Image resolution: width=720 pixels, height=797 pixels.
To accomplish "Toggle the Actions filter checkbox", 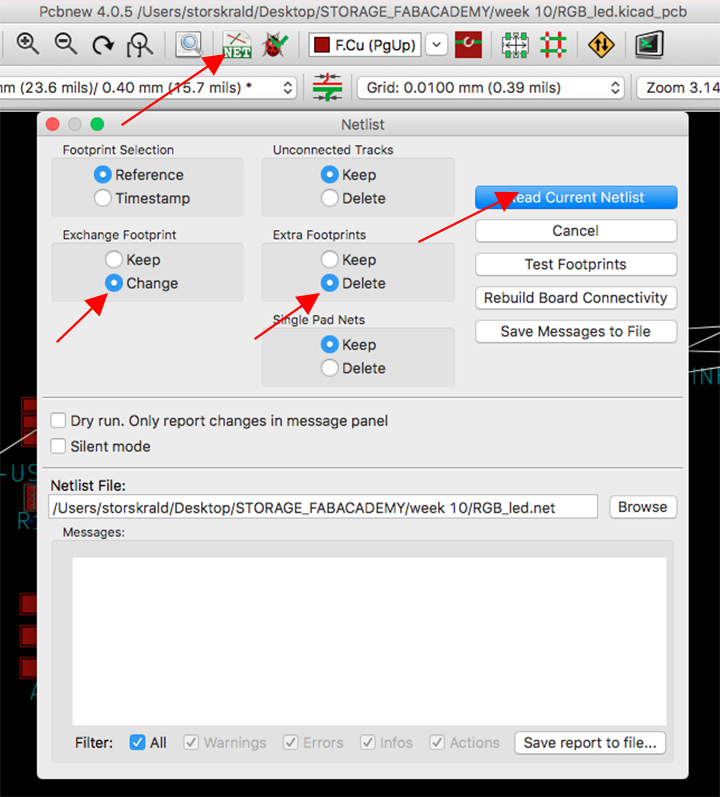I will [x=437, y=743].
